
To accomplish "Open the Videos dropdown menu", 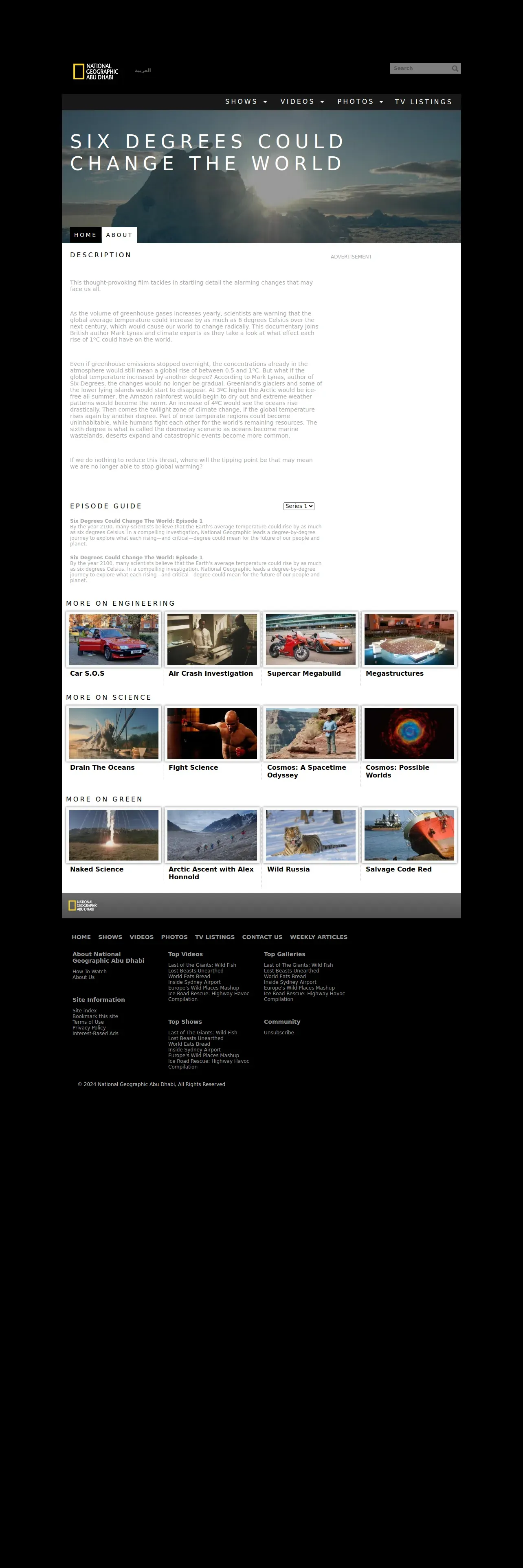I will tap(302, 102).
